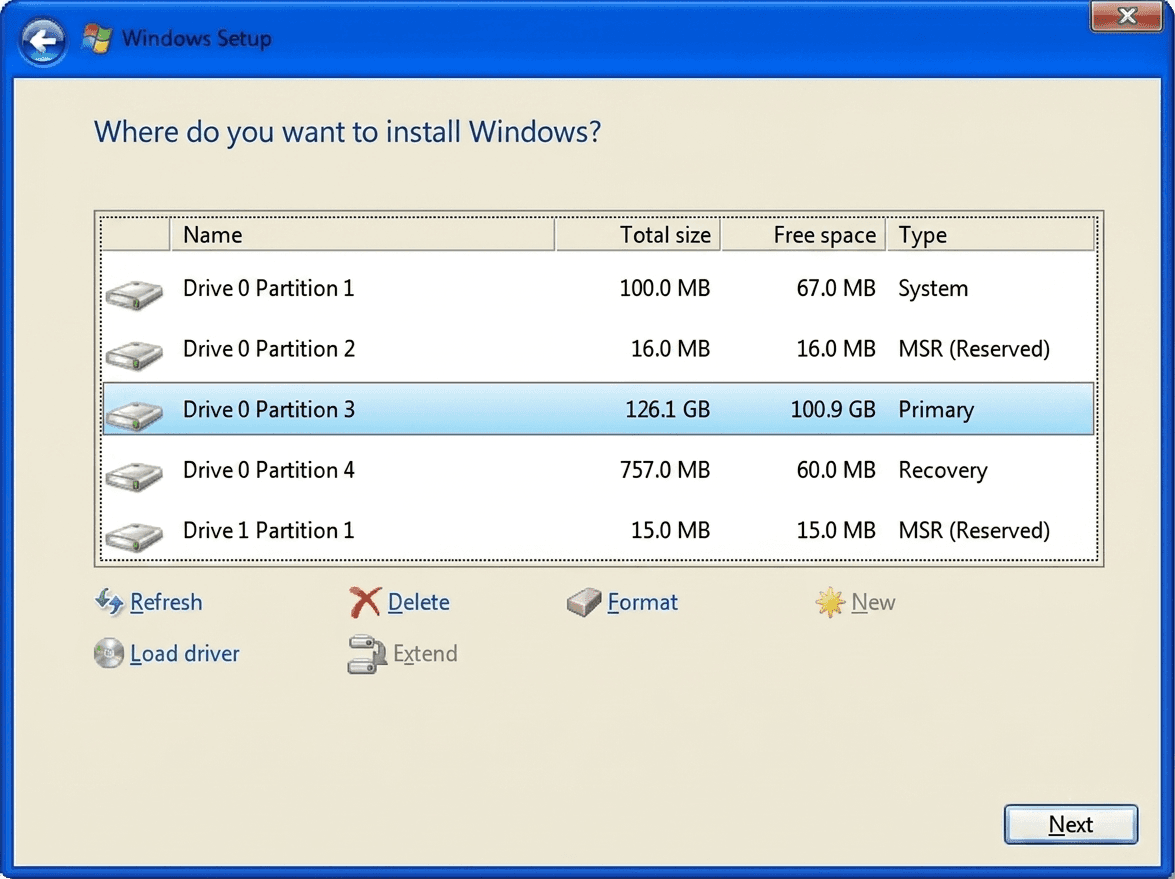
Task: Select the Drive 0 Partition 4 row
Action: pos(598,470)
